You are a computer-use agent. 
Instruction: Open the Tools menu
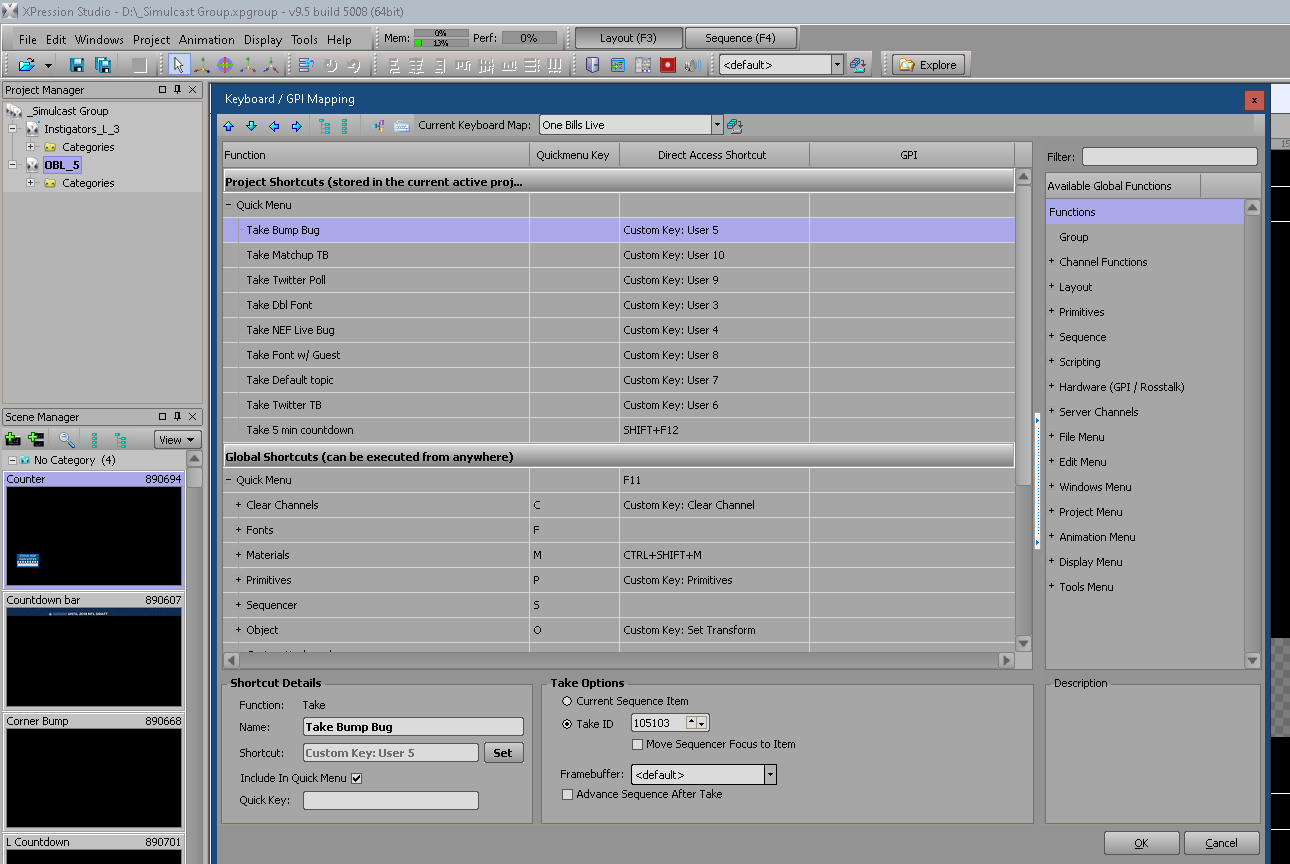[304, 40]
